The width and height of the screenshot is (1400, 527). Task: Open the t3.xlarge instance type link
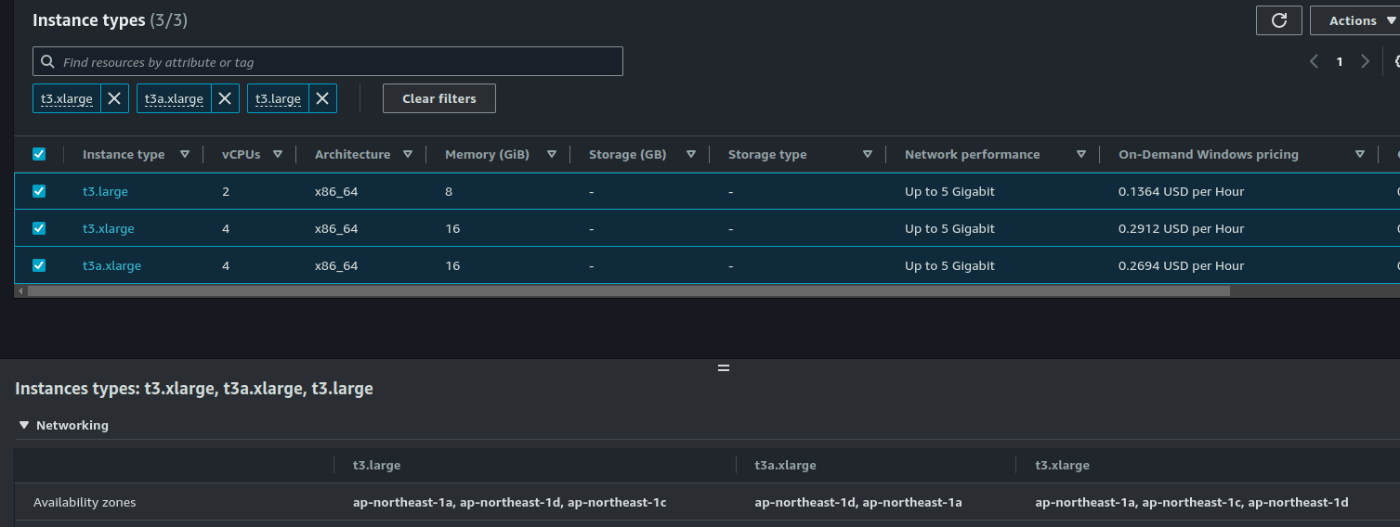108,228
